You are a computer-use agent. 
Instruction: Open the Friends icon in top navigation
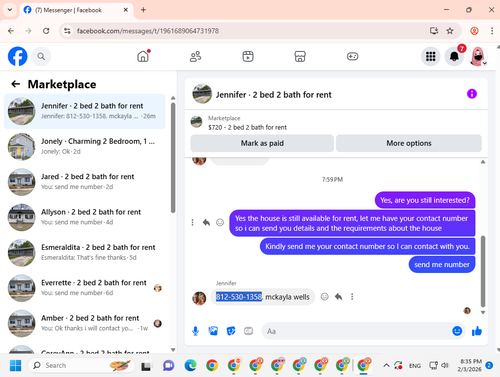(195, 56)
